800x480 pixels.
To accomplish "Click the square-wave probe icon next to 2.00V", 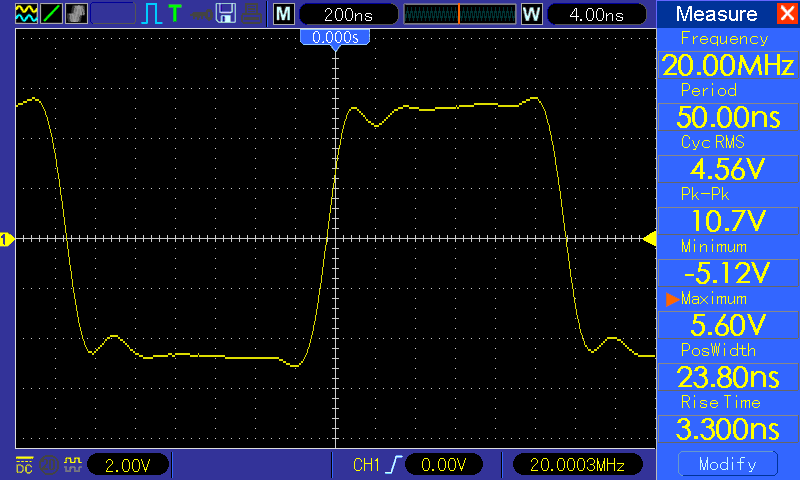I will pyautogui.click(x=73, y=465).
